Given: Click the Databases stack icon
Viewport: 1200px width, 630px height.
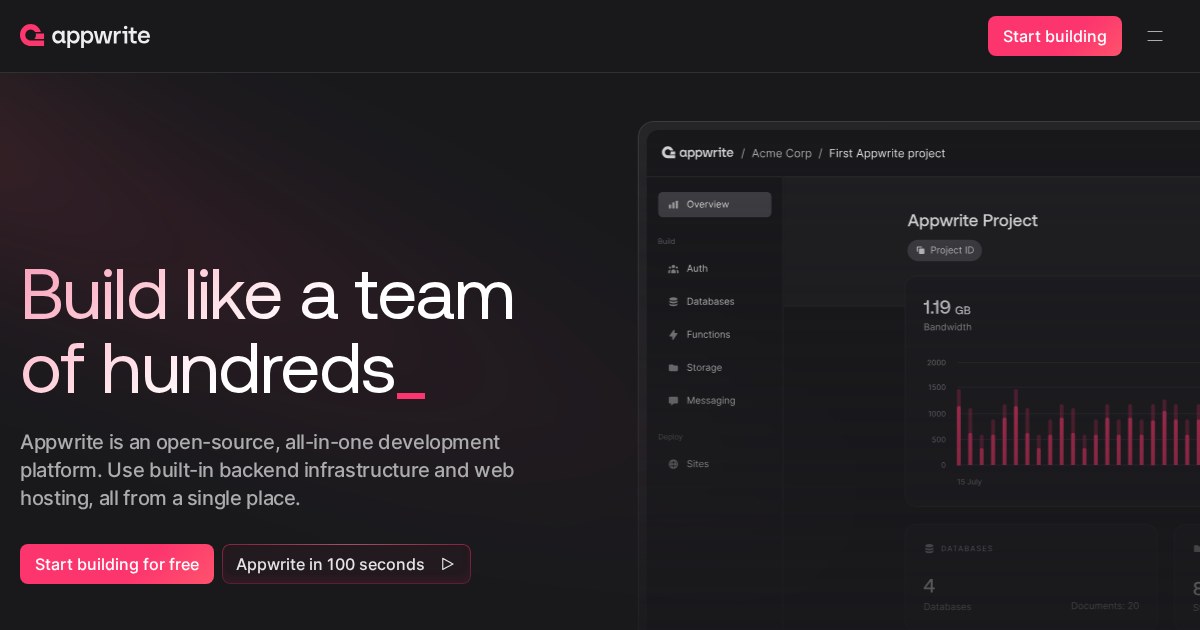Looking at the screenshot, I should [674, 301].
